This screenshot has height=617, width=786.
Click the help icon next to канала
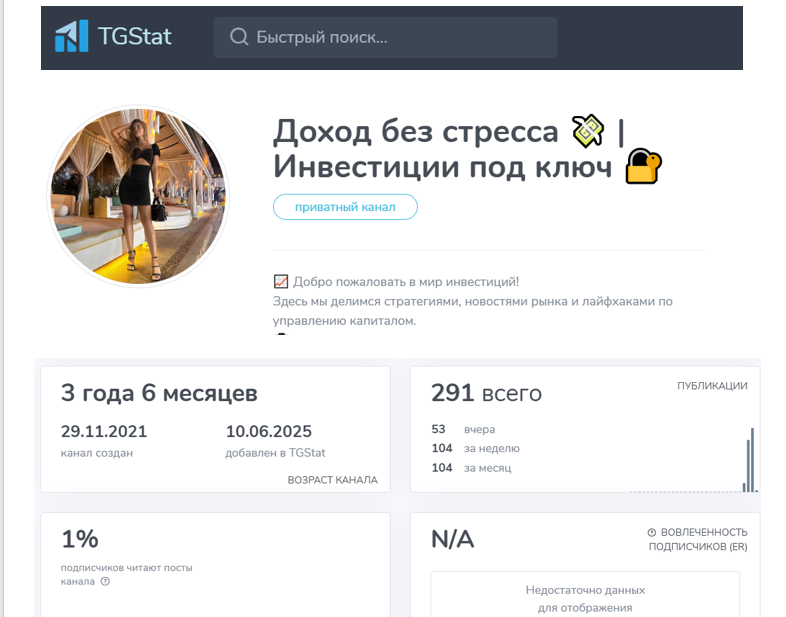[105, 581]
